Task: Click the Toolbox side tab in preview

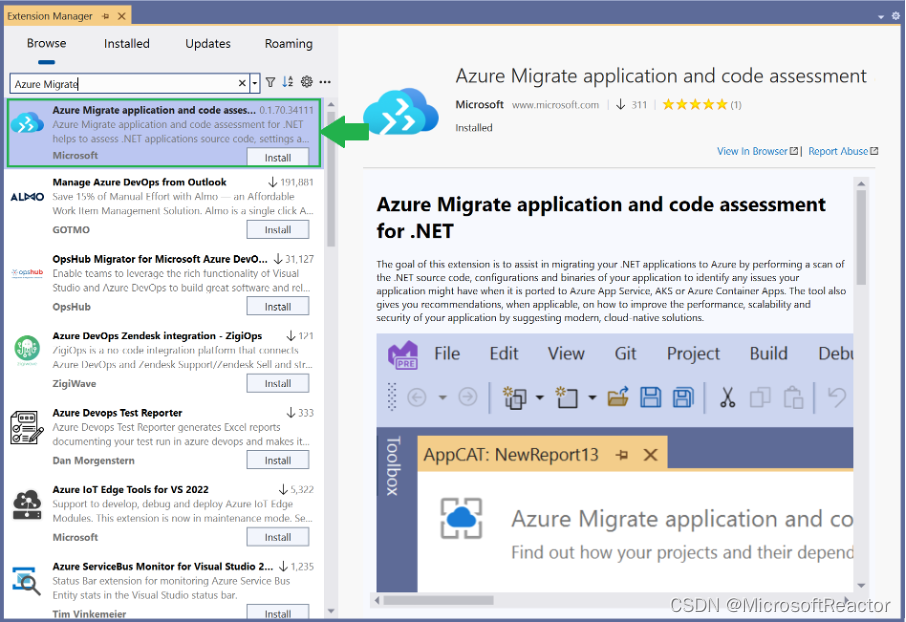Action: [x=393, y=466]
